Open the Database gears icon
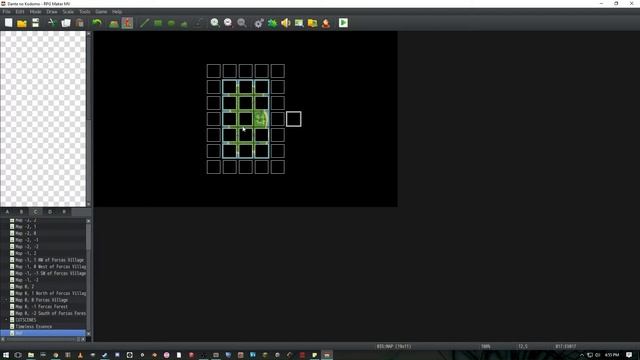Screen dimensions: 640x360 click(x=259, y=23)
